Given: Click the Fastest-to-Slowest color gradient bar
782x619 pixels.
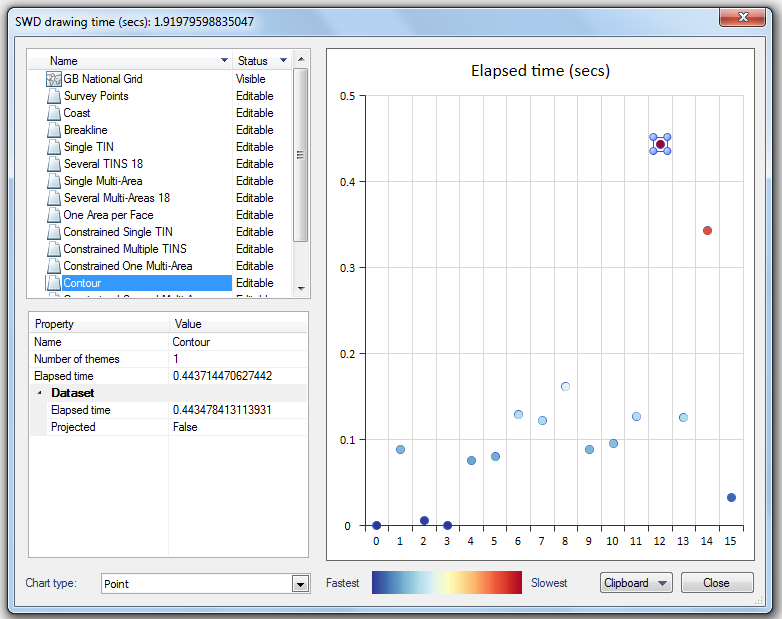Looking at the screenshot, I should (446, 583).
